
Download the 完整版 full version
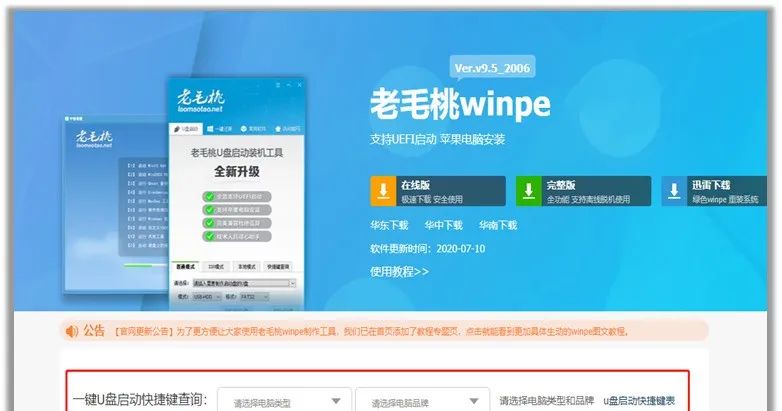click(x=584, y=191)
